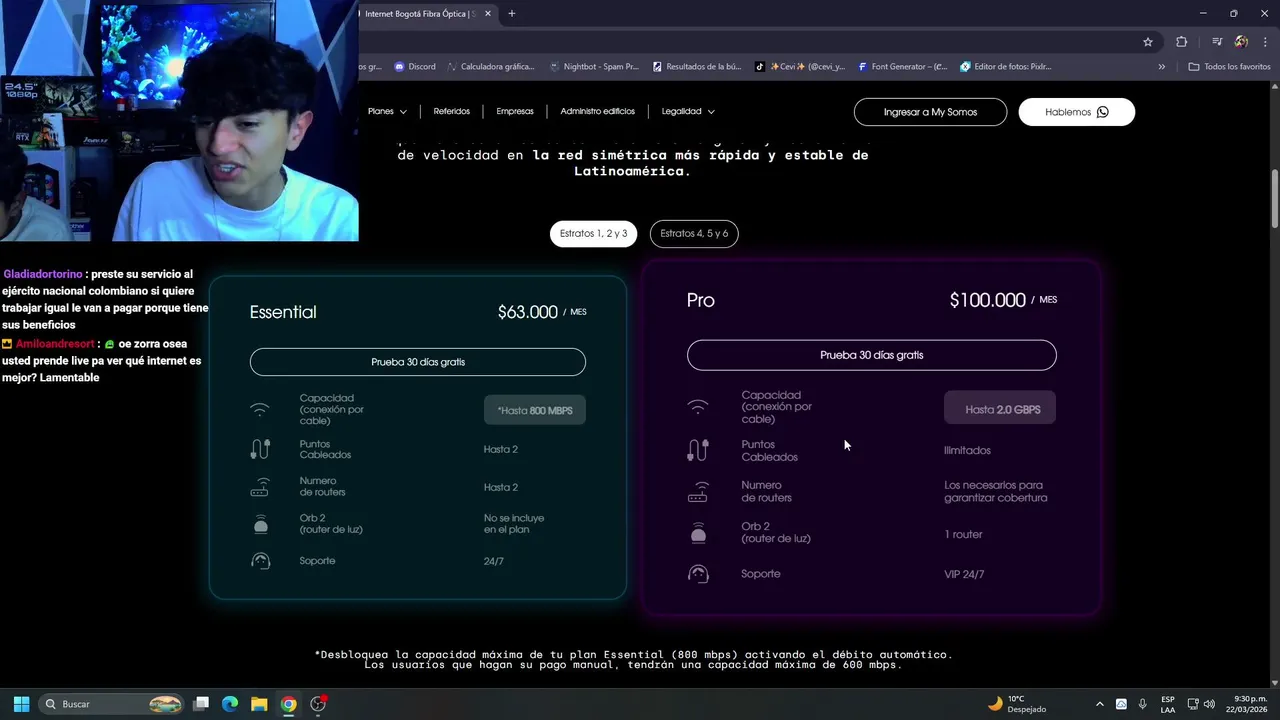Click the taskbar Buscar search box
The image size is (1280, 720).
point(112,704)
